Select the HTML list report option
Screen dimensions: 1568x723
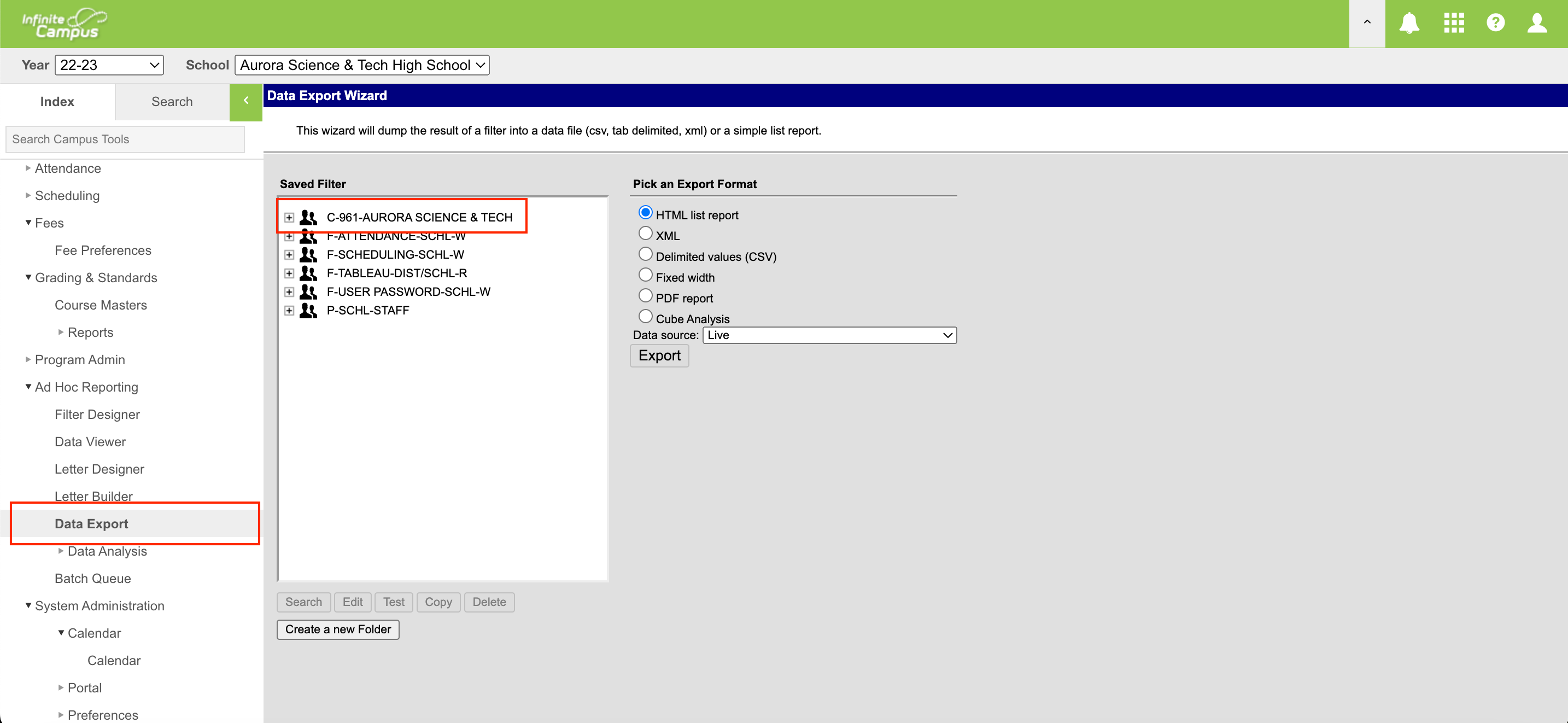(645, 213)
